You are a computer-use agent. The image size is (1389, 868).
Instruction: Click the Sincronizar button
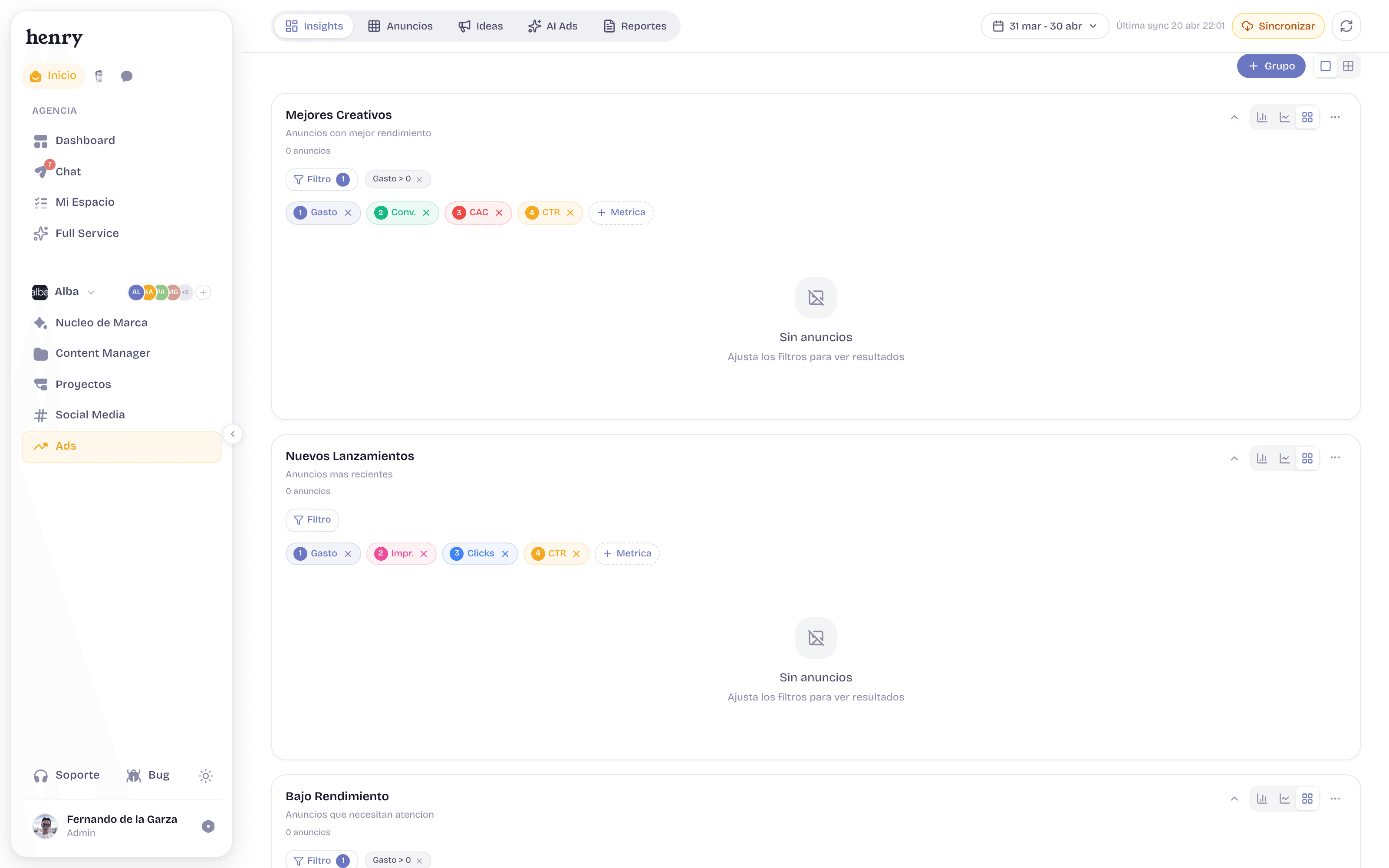click(x=1278, y=26)
